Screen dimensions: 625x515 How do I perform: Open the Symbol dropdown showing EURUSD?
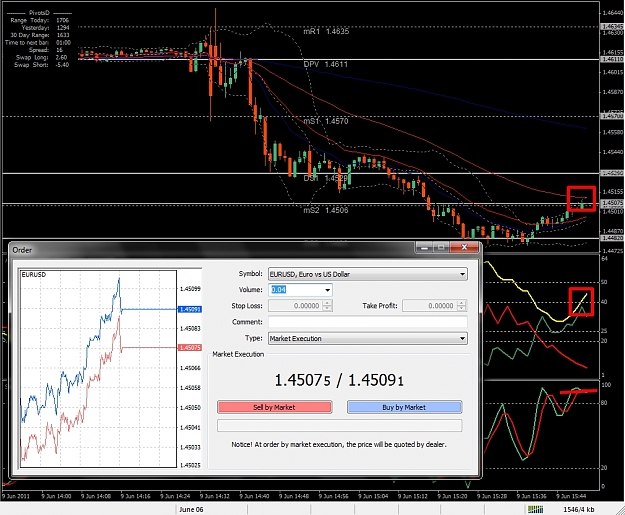pos(368,274)
